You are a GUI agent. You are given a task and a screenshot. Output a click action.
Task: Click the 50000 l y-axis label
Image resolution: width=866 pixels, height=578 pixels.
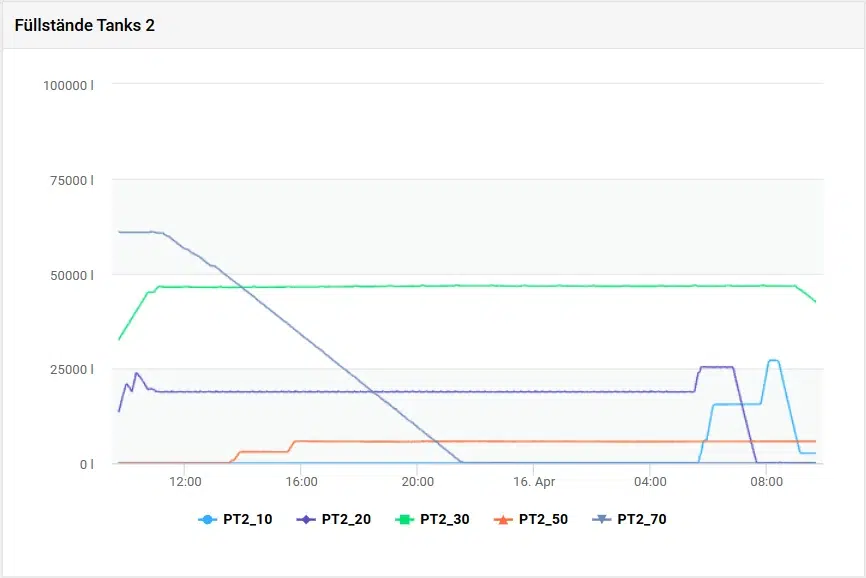pyautogui.click(x=72, y=275)
